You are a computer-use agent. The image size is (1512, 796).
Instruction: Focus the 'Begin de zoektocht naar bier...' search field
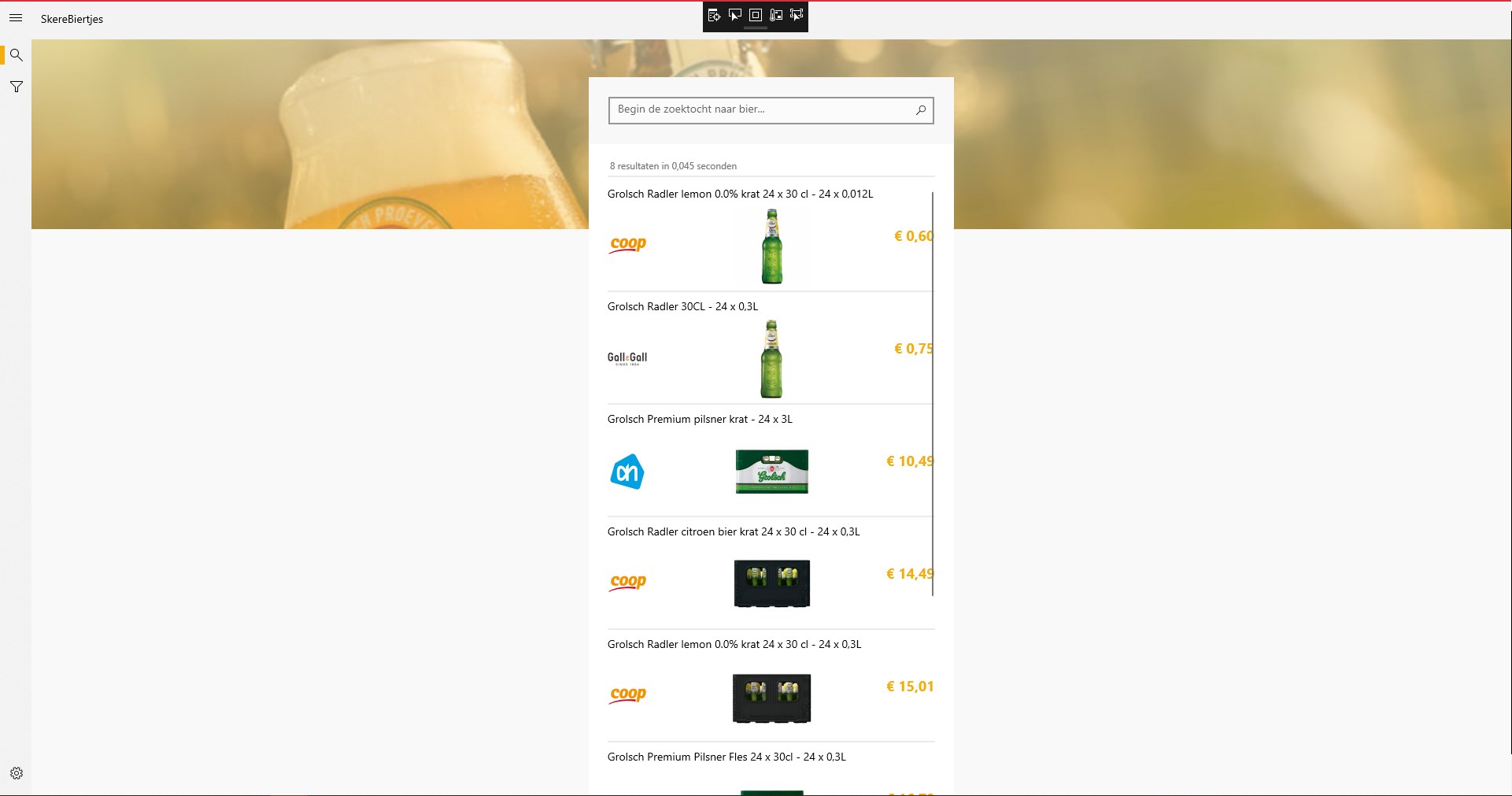(771, 110)
